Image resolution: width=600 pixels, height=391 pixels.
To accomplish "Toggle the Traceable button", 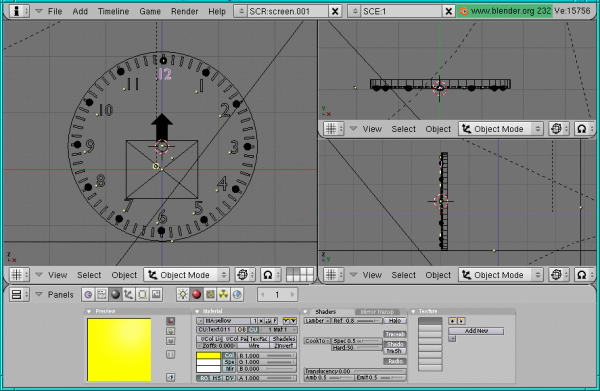I will click(395, 334).
